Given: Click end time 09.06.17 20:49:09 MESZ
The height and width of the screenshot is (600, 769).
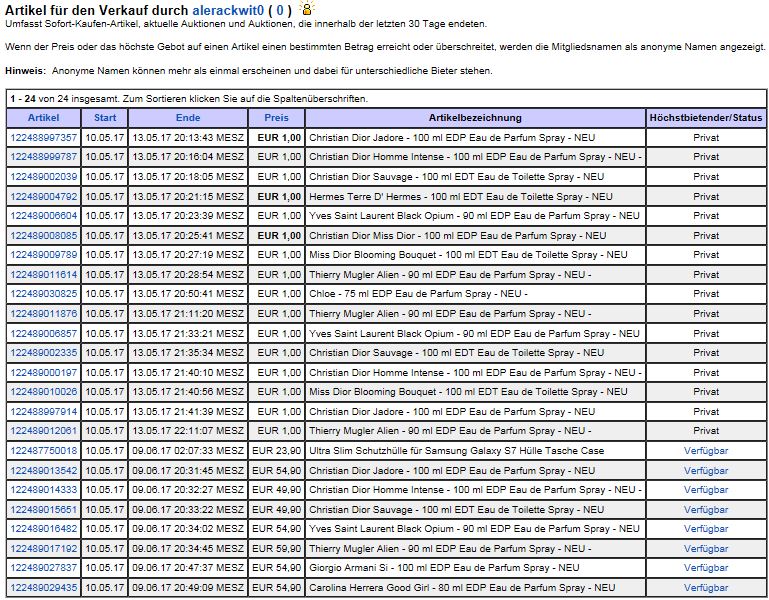Looking at the screenshot, I should pos(188,588).
